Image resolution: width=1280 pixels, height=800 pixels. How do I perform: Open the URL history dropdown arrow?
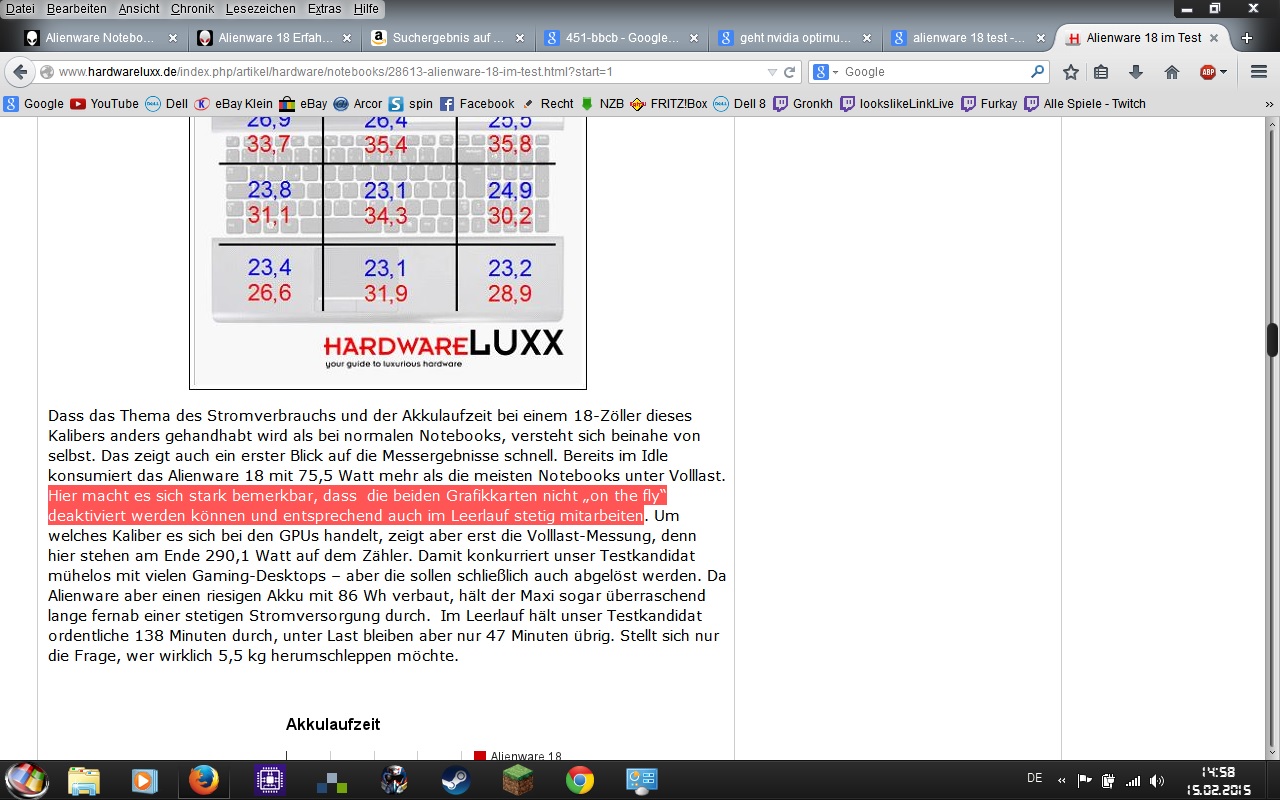point(772,72)
